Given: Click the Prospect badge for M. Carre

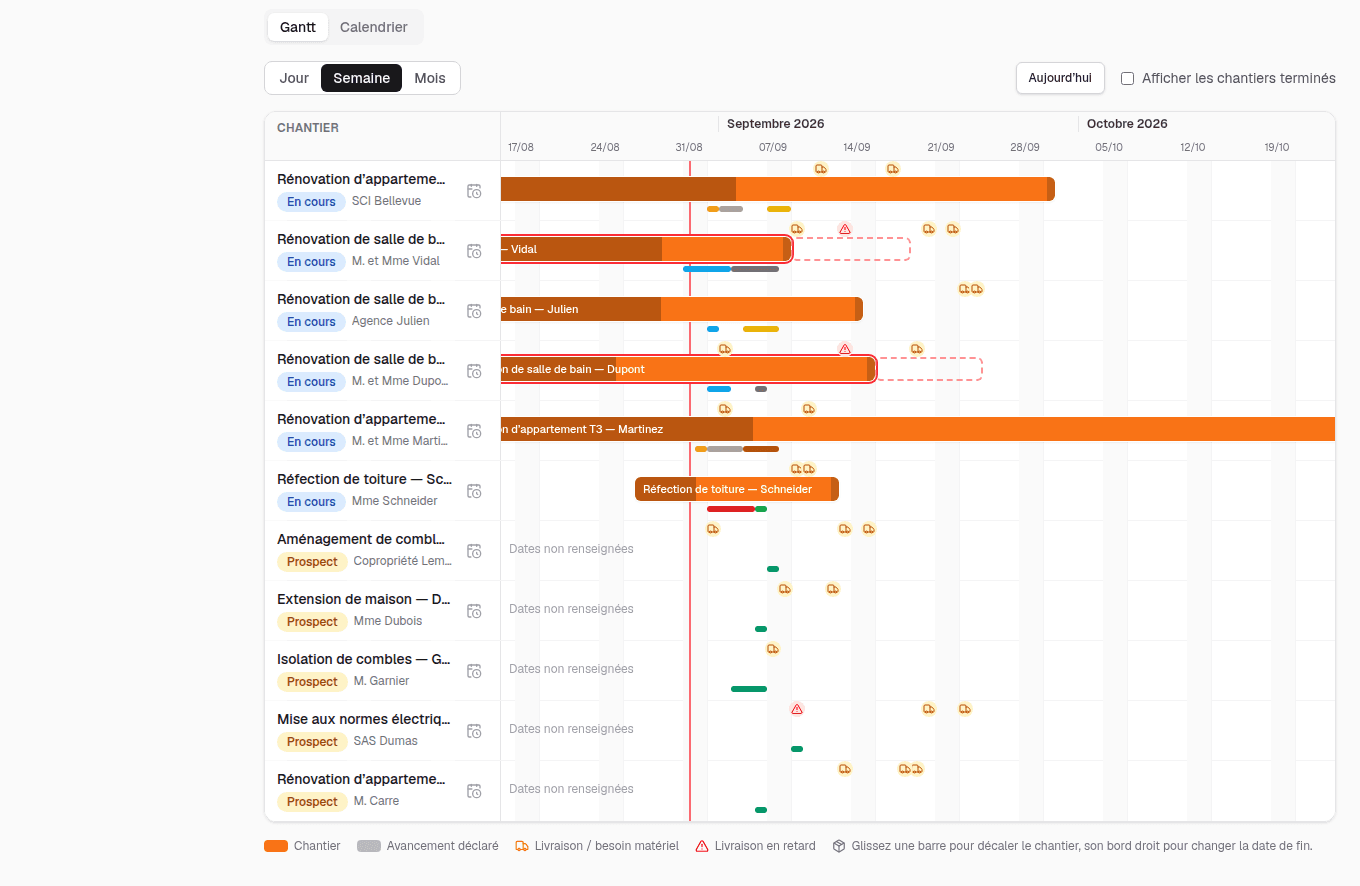Looking at the screenshot, I should [x=312, y=801].
